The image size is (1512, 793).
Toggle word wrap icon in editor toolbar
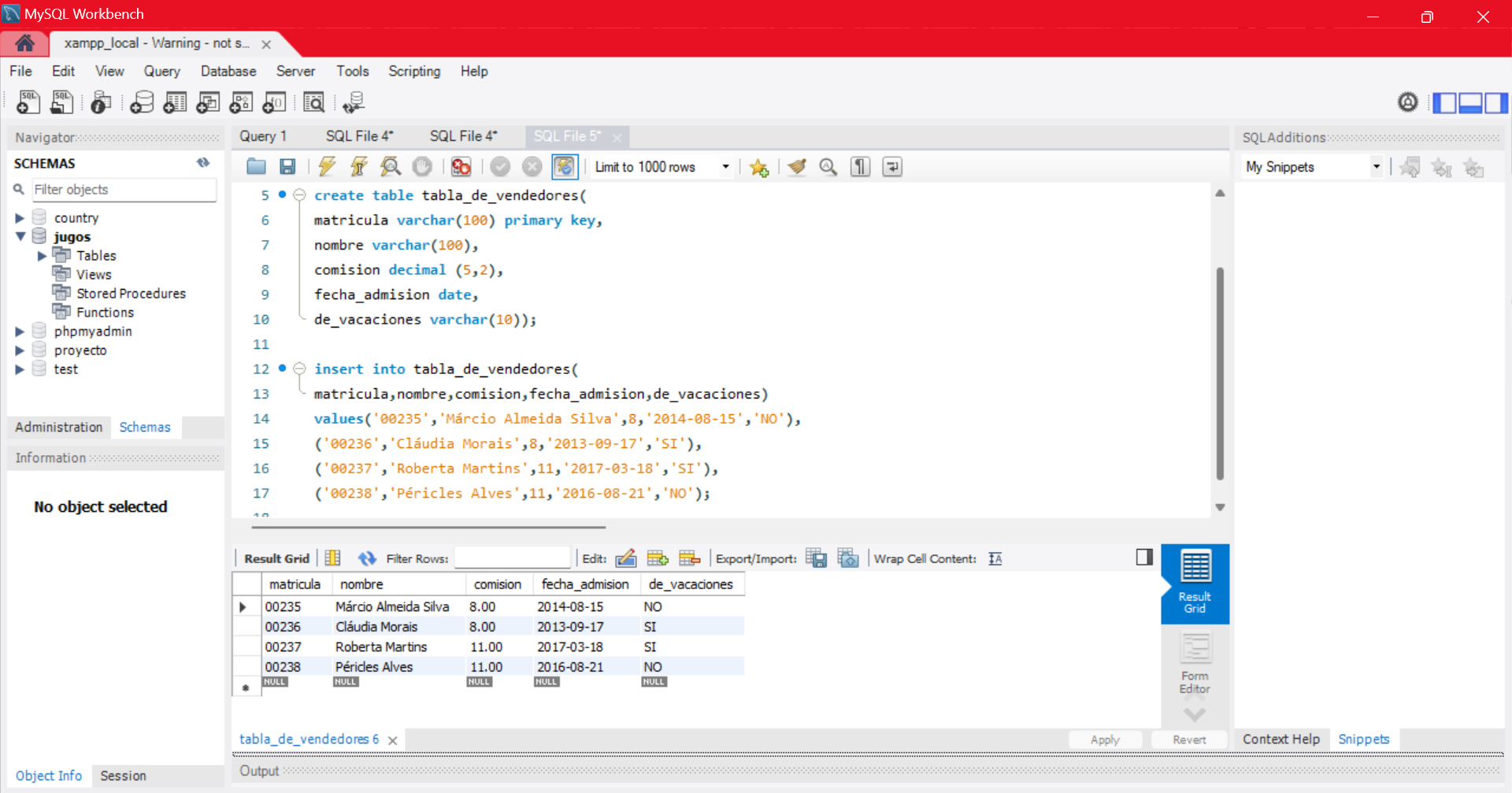[892, 166]
